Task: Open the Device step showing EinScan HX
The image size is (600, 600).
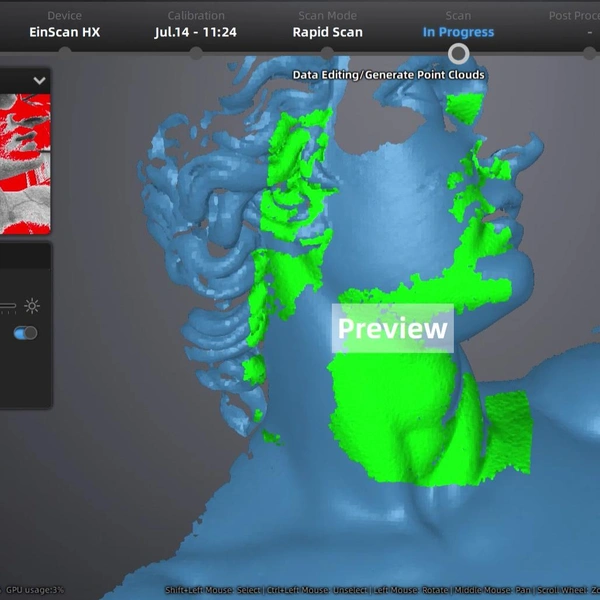Action: 65,24
